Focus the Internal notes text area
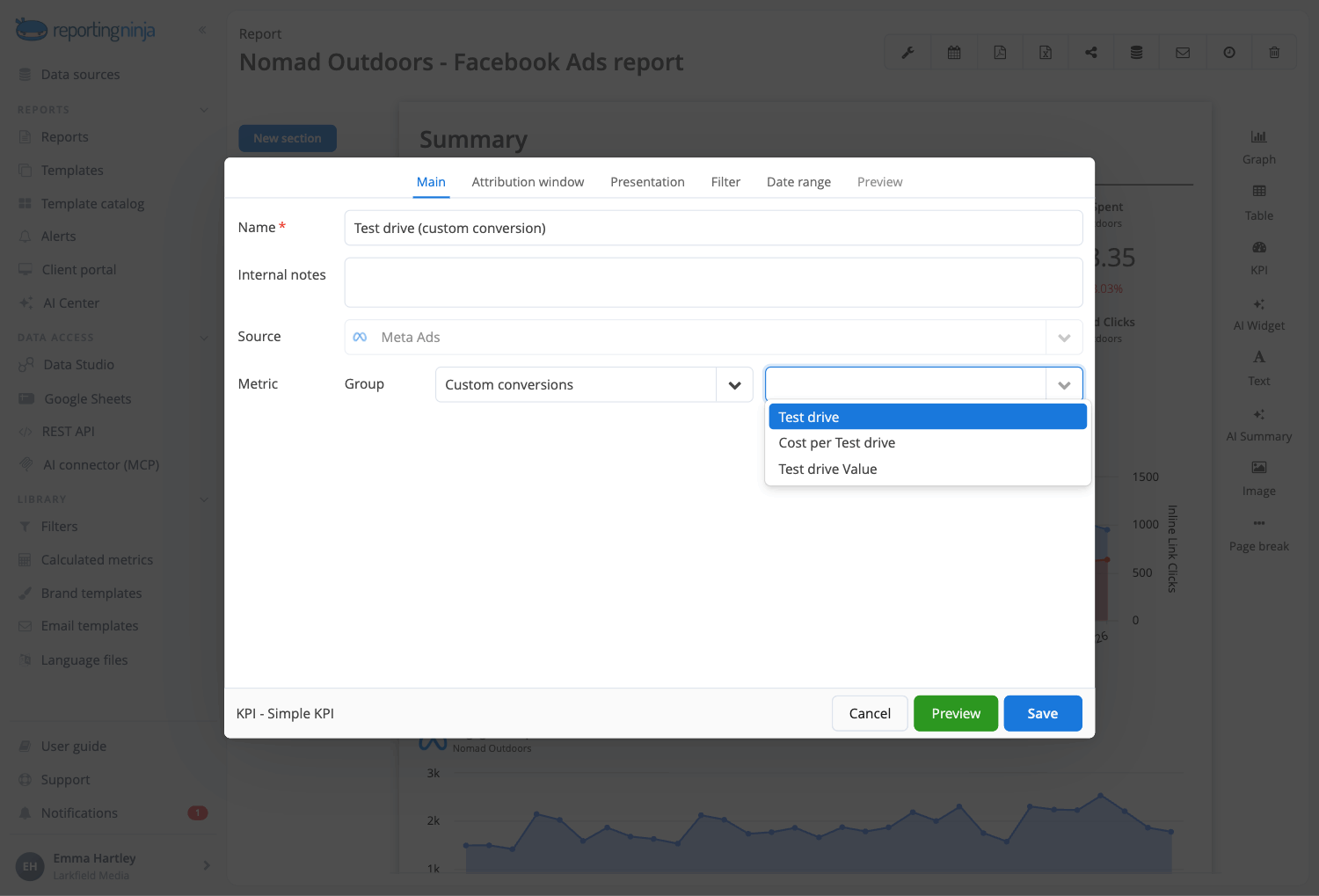The width and height of the screenshot is (1319, 896). (x=713, y=282)
